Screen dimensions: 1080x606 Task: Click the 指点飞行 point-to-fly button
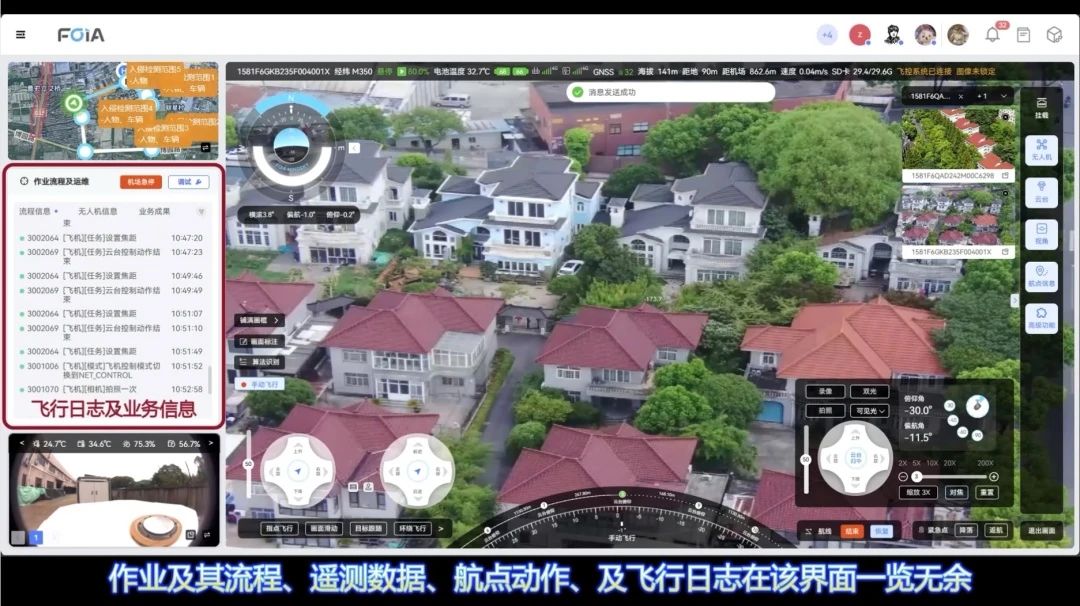pyautogui.click(x=282, y=528)
